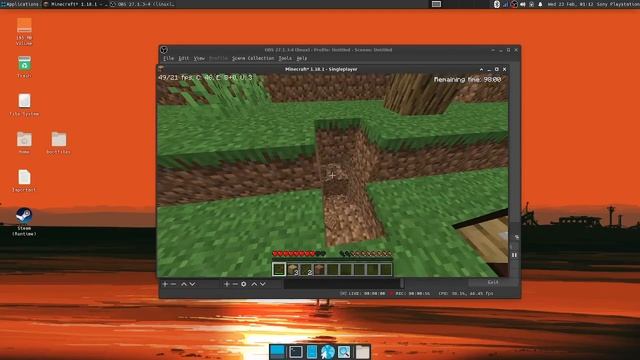Open the application finder magnifier dock icon
640x360 pixels.
coord(344,351)
